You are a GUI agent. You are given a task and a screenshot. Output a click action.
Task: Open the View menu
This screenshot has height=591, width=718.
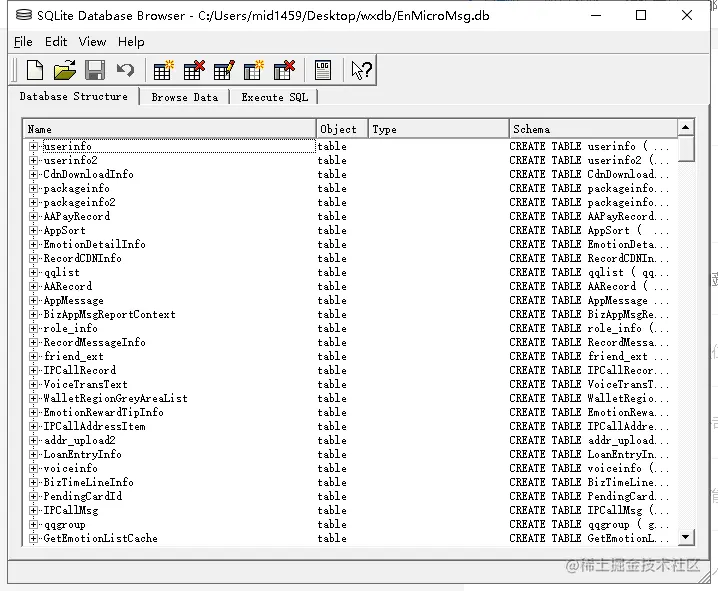(x=92, y=42)
